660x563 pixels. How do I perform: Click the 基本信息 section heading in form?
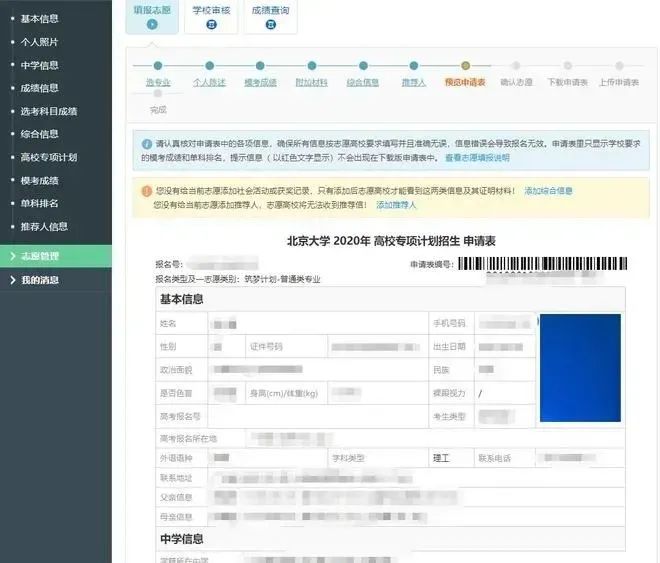point(181,299)
